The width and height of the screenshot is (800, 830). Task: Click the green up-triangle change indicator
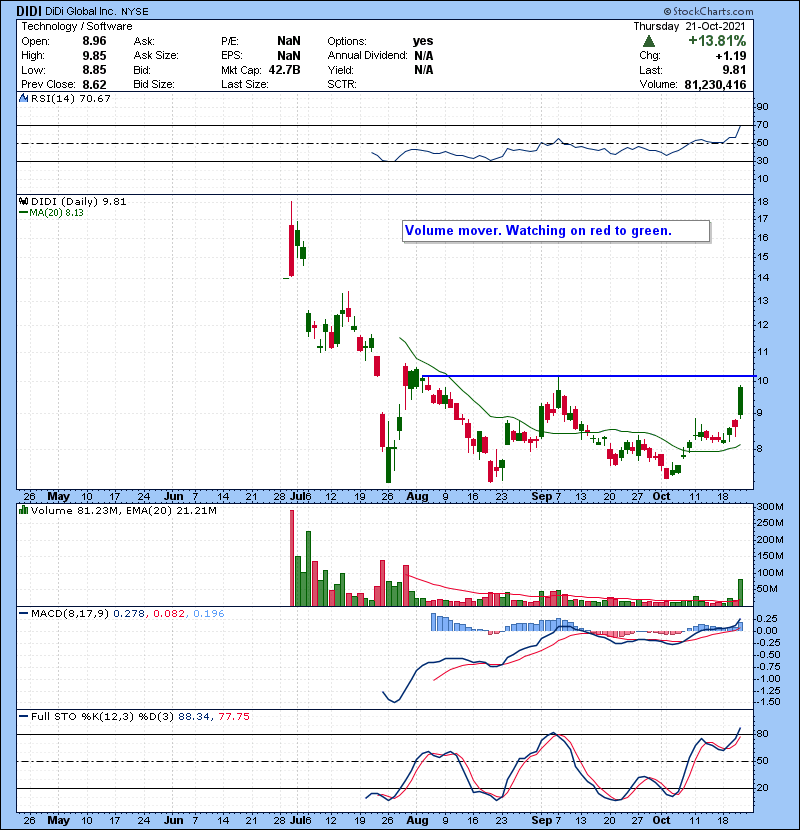pyautogui.click(x=649, y=41)
